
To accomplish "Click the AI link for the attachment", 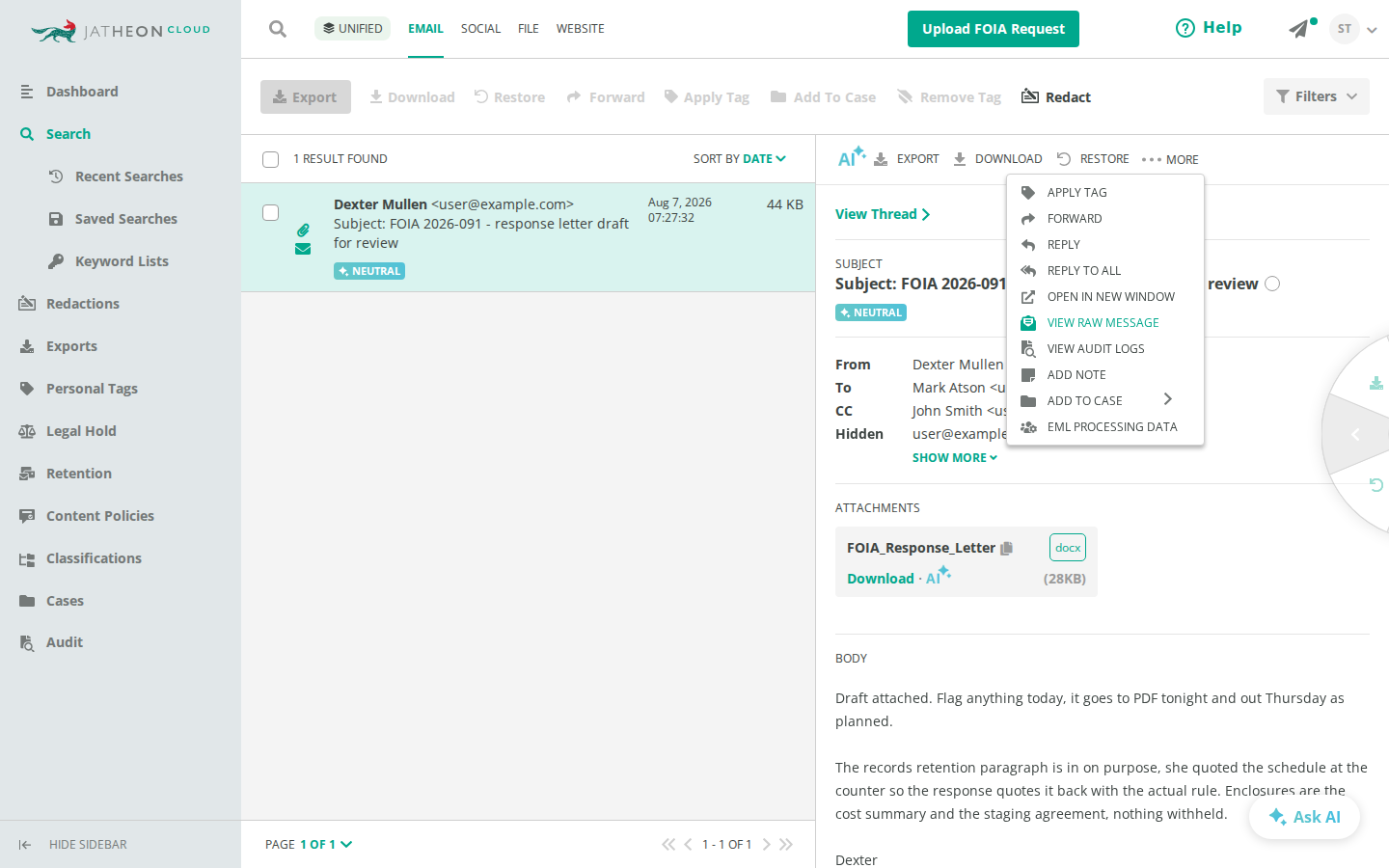I will 938,577.
